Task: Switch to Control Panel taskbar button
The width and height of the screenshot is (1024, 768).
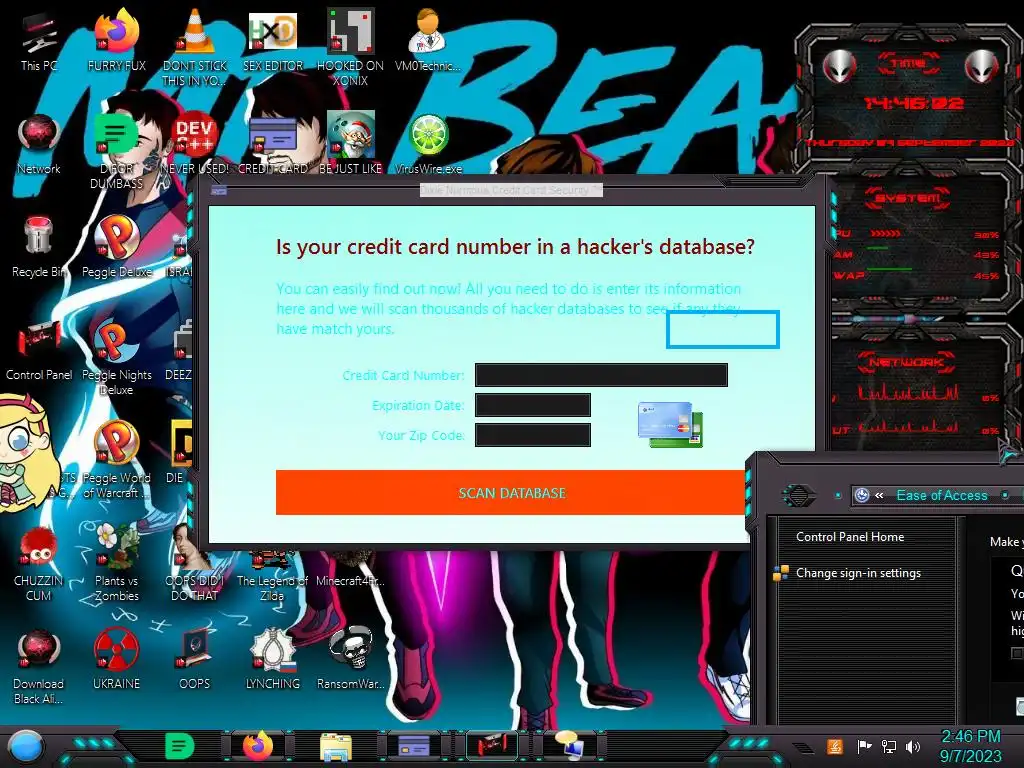Action: tap(492, 746)
